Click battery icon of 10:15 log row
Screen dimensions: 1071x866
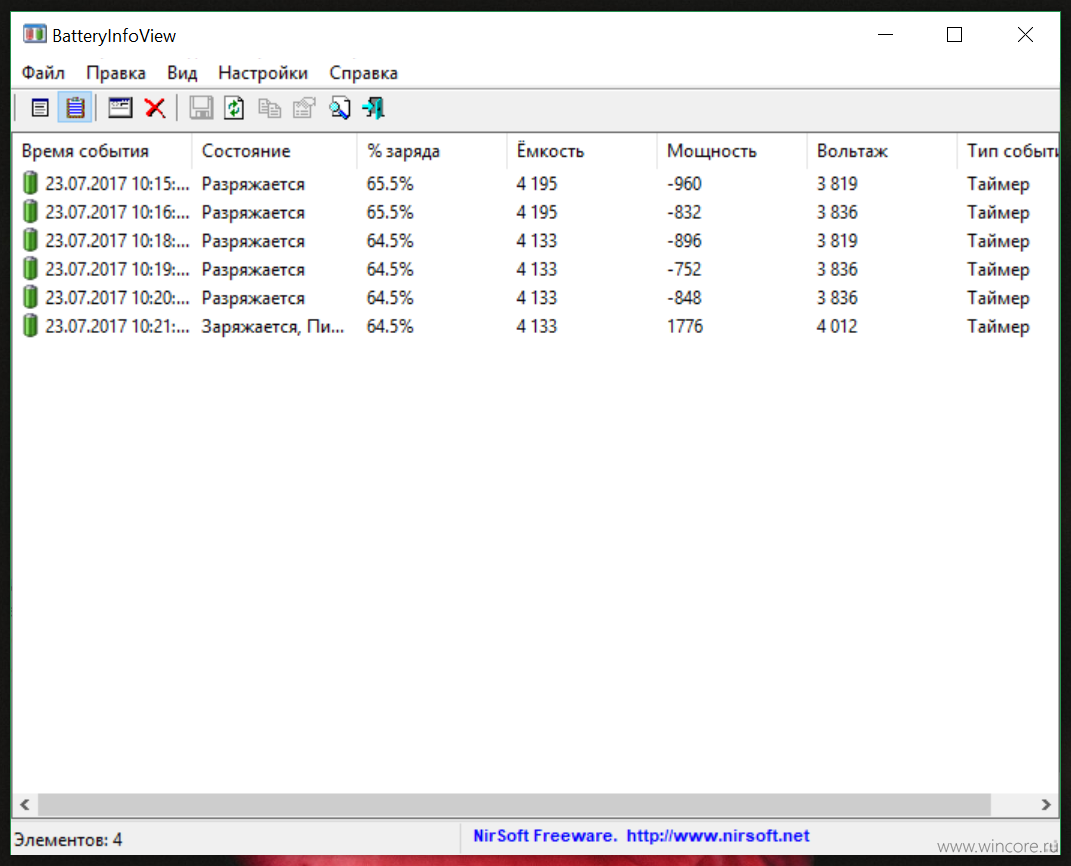[30, 183]
